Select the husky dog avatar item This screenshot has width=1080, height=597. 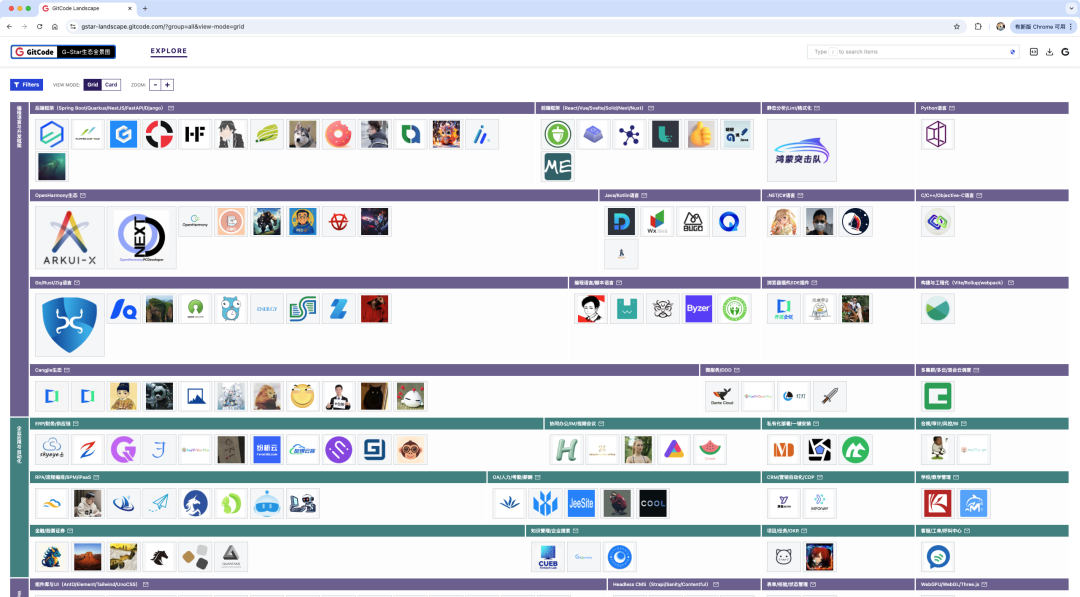pos(302,134)
